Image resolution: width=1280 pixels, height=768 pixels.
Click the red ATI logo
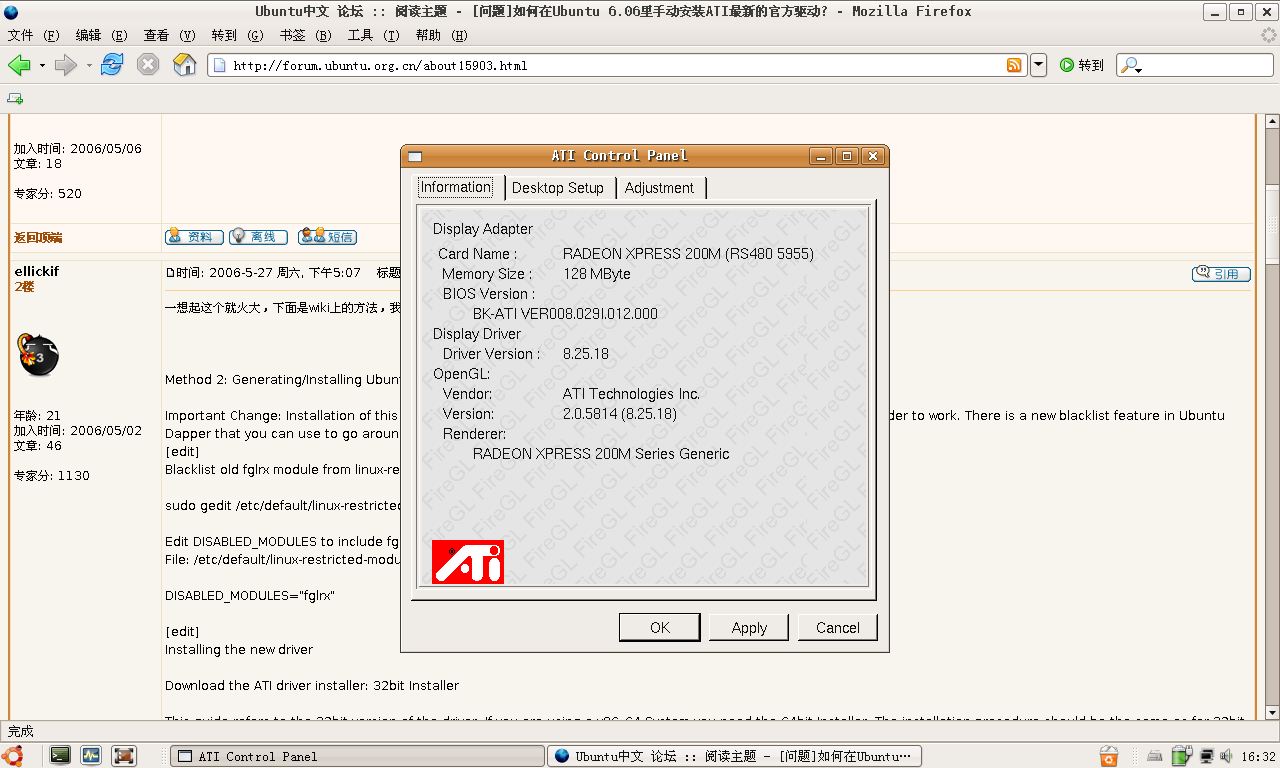[x=468, y=562]
